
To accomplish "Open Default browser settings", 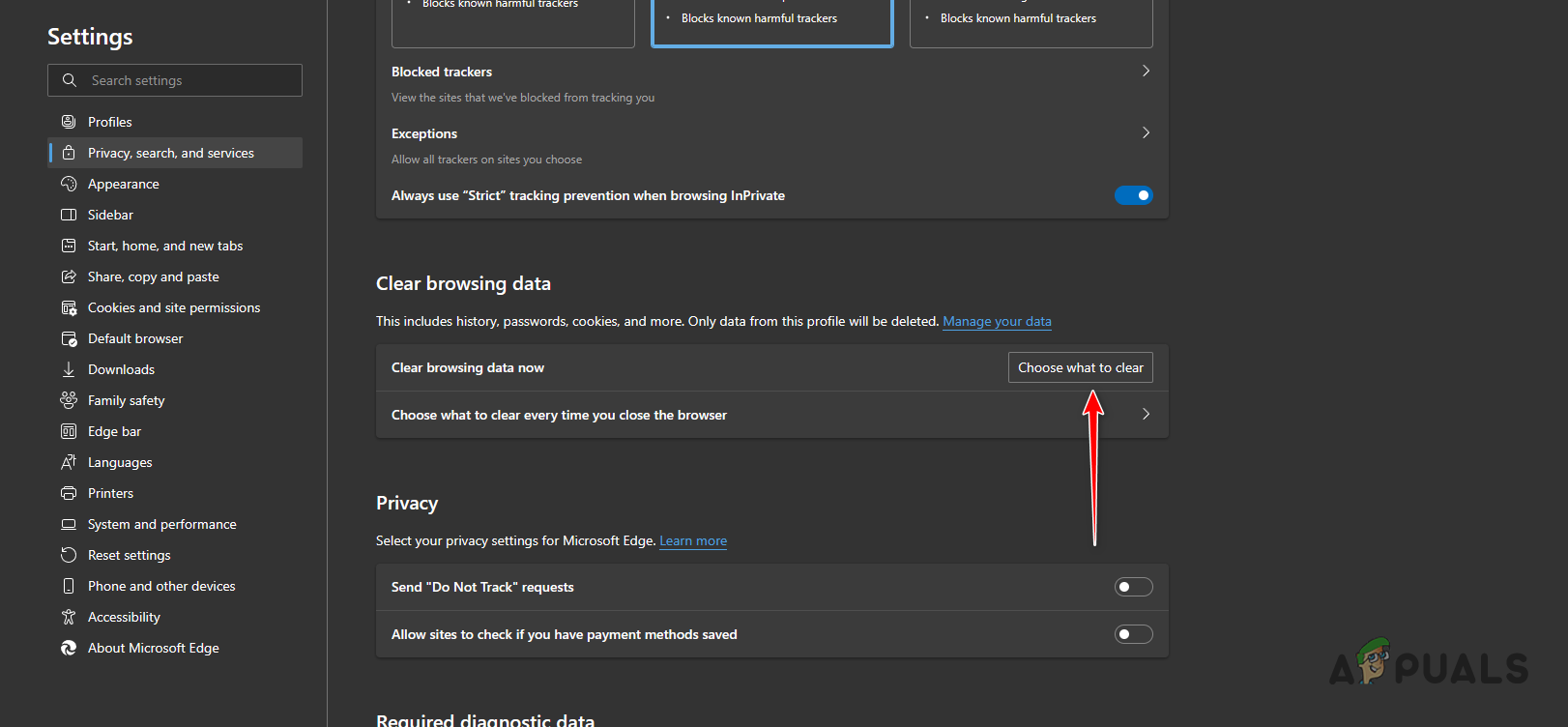I will [x=175, y=338].
